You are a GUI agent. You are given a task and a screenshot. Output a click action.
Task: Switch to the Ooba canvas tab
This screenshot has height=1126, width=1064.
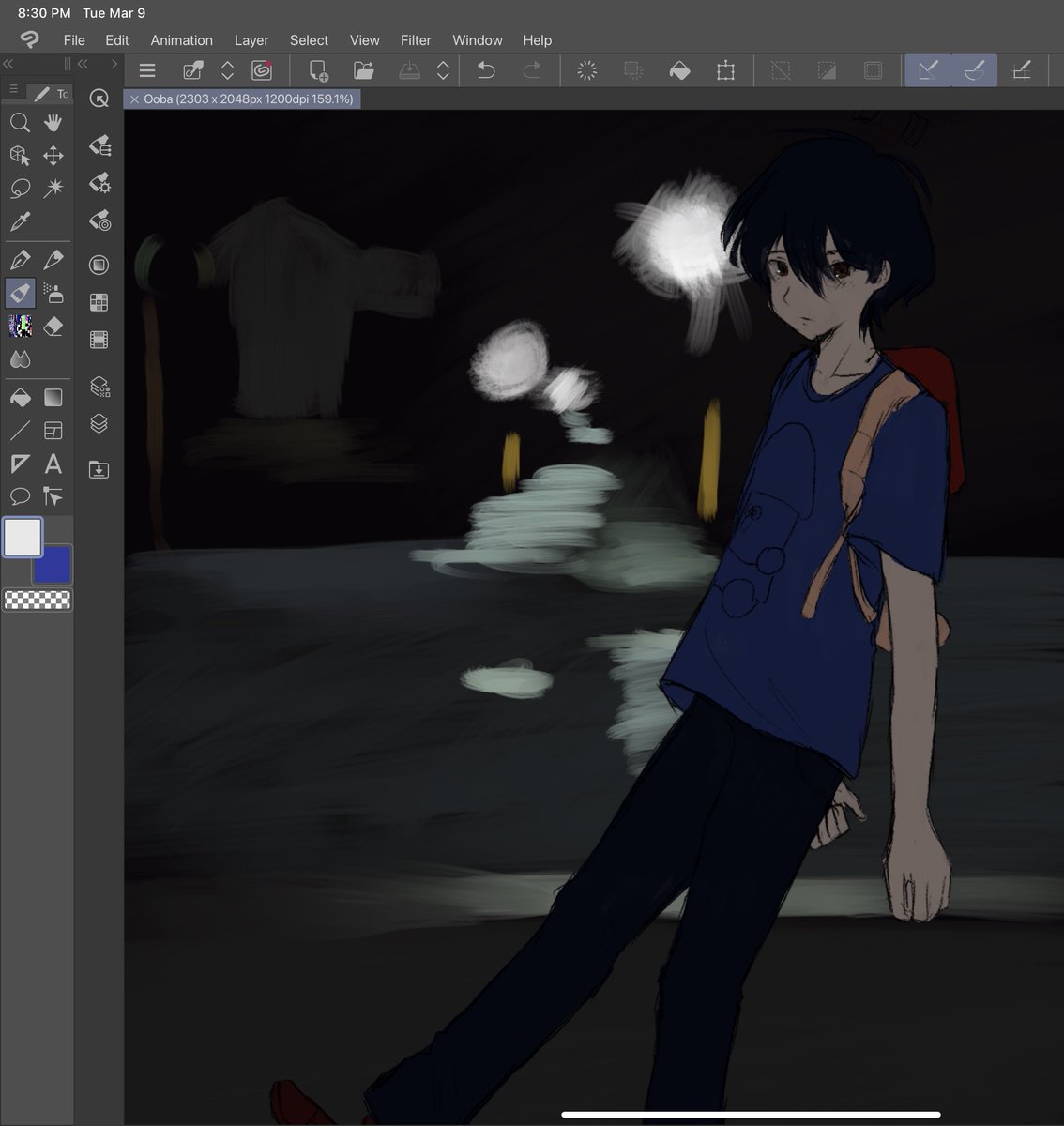tap(242, 99)
